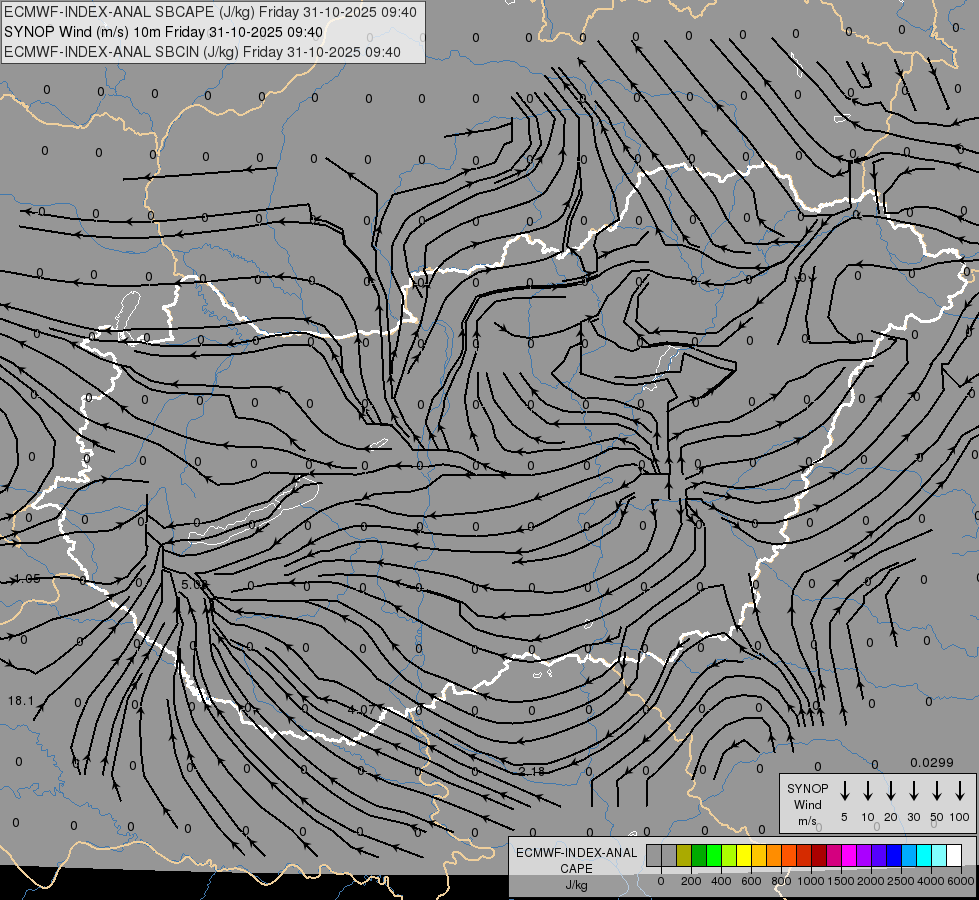This screenshot has height=900, width=979.
Task: Click 'ECMWF-INDEX-ANAL' in the bottom color legend
Action: coord(576,853)
